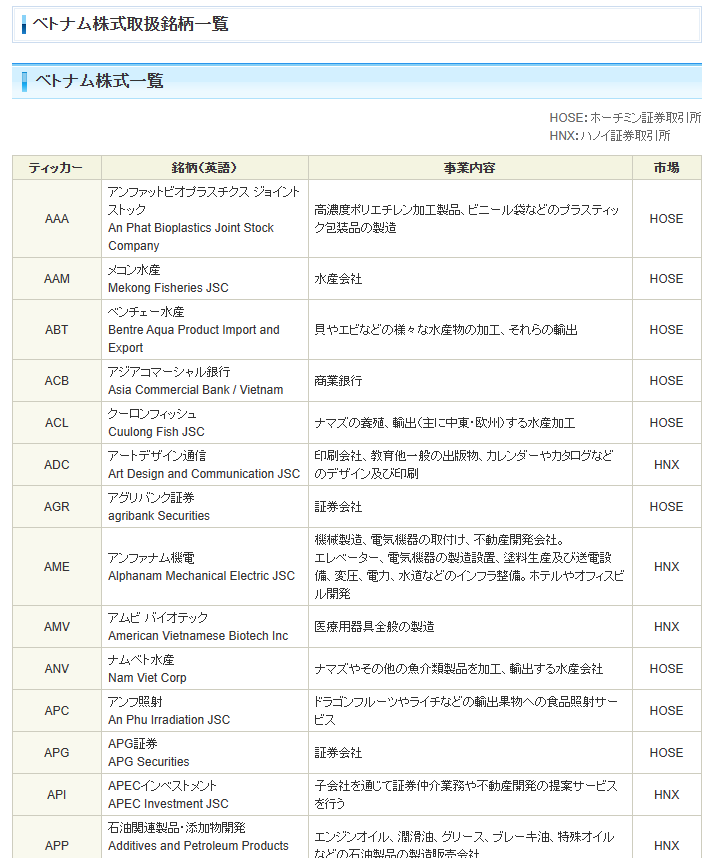The height and width of the screenshot is (858, 723).
Task: Click 医療用器具全般の製造 description
Action: (374, 627)
